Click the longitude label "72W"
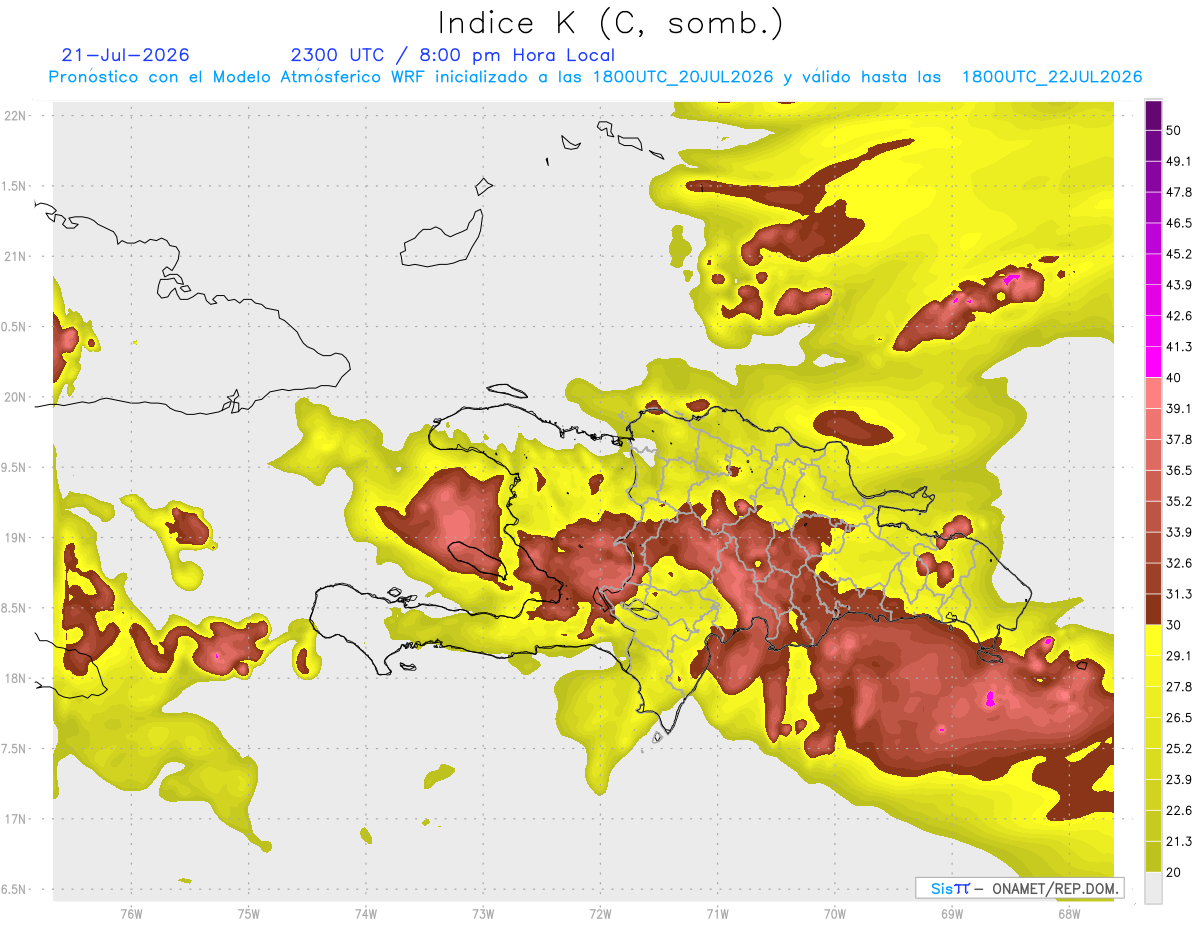The width and height of the screenshot is (1200, 927). point(600,914)
